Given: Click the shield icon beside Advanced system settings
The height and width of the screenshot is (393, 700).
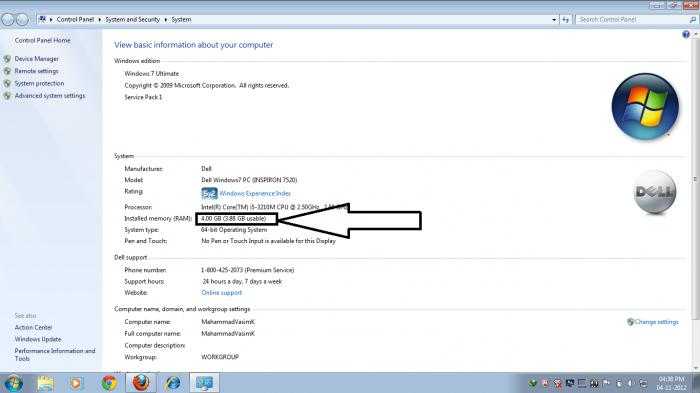Looking at the screenshot, I should [x=7, y=96].
